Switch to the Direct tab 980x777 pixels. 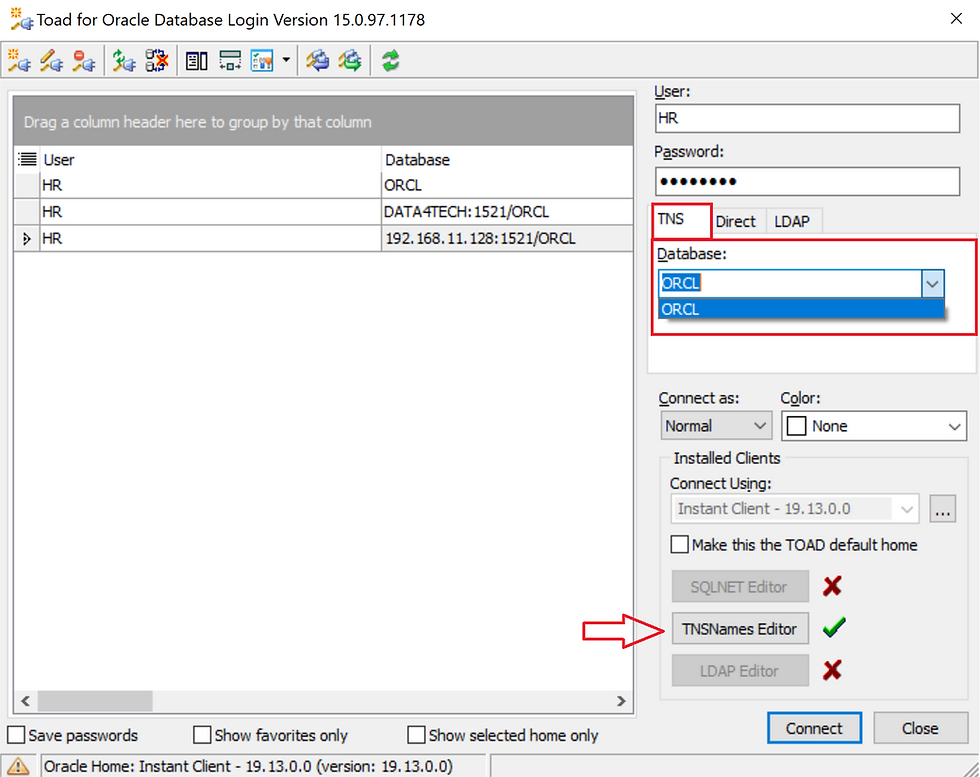point(735,221)
